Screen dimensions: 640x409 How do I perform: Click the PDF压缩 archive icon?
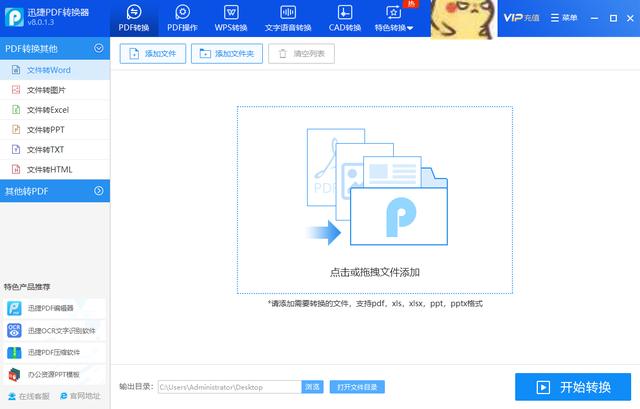click(14, 352)
